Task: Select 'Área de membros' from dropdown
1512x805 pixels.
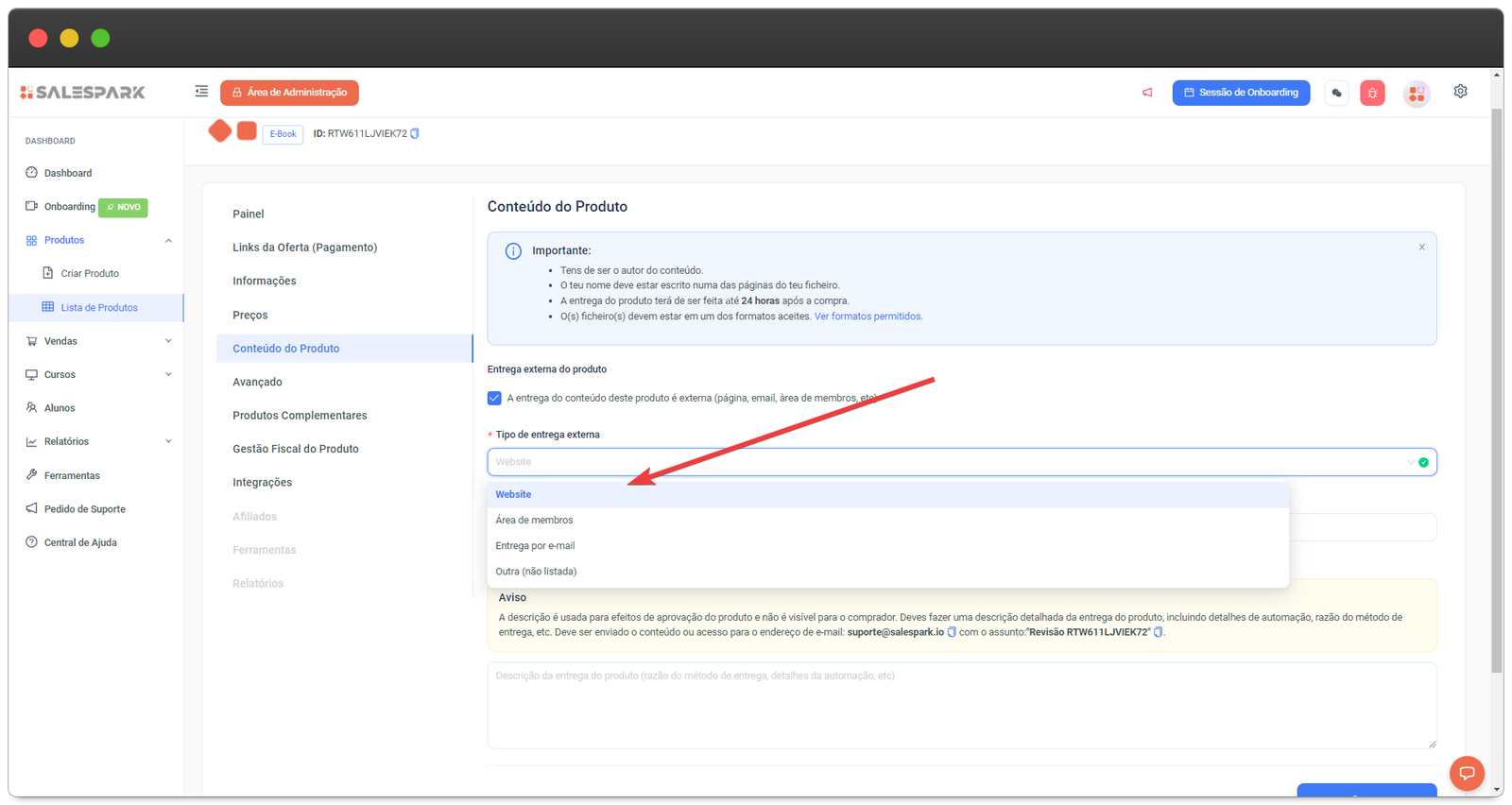Action: (x=534, y=521)
